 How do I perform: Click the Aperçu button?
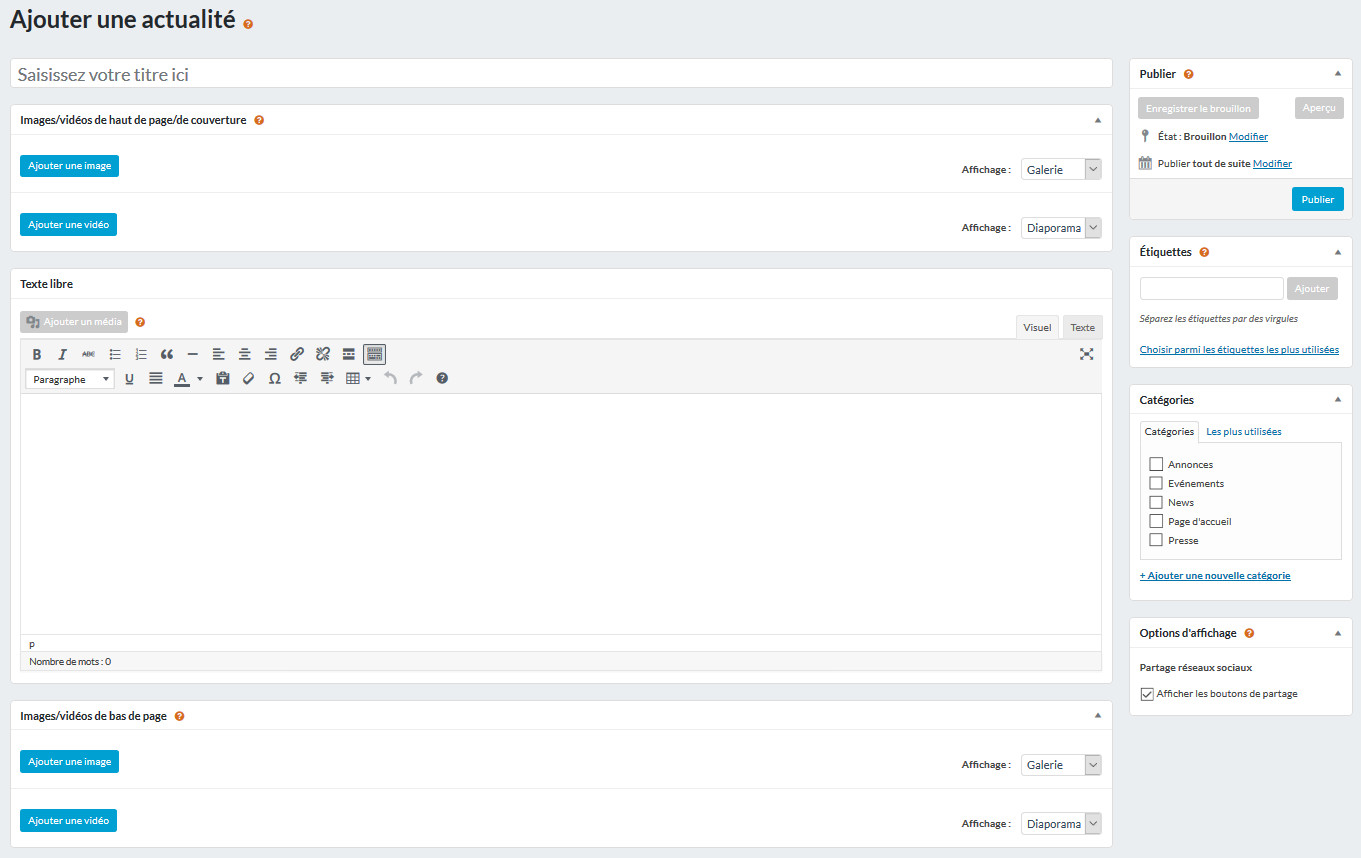point(1319,108)
